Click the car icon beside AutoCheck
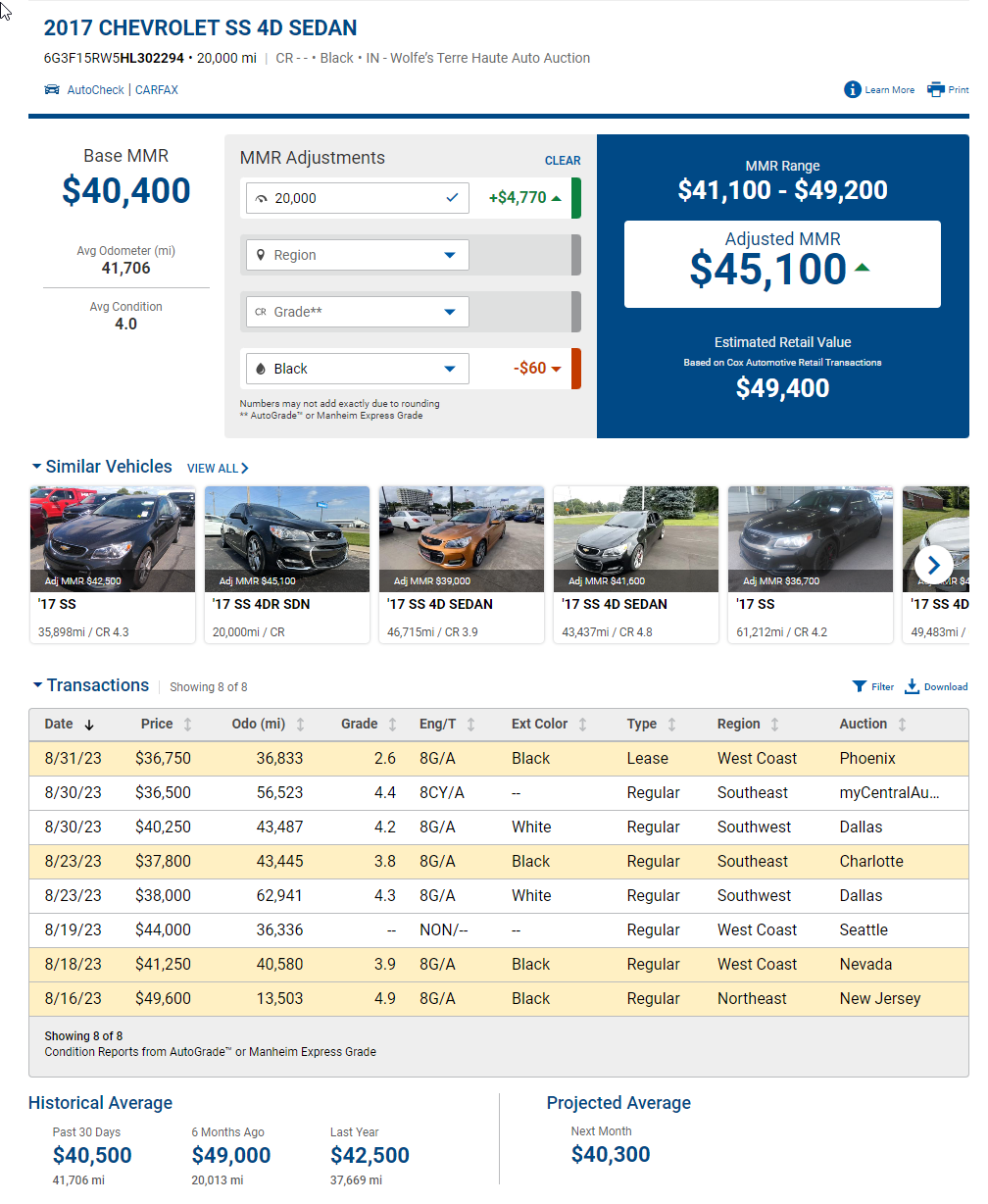 pos(52,90)
